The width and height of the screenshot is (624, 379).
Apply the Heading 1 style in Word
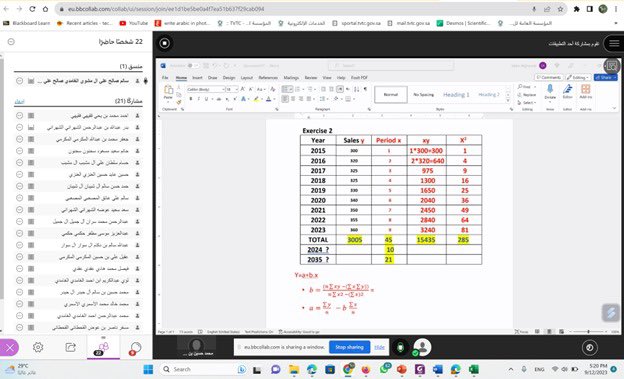tap(456, 95)
